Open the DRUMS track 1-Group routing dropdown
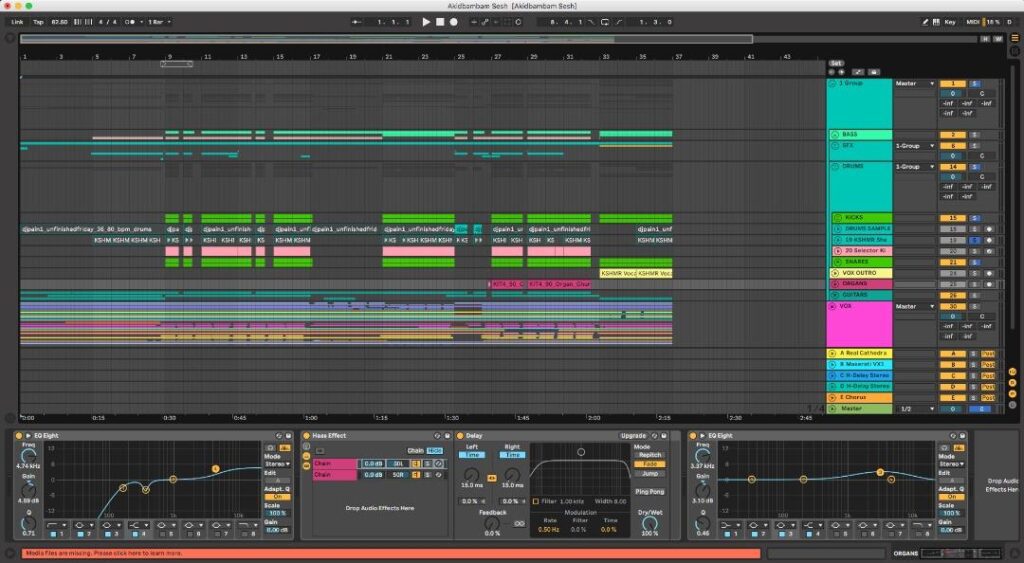The height and width of the screenshot is (563, 1024). [914, 167]
